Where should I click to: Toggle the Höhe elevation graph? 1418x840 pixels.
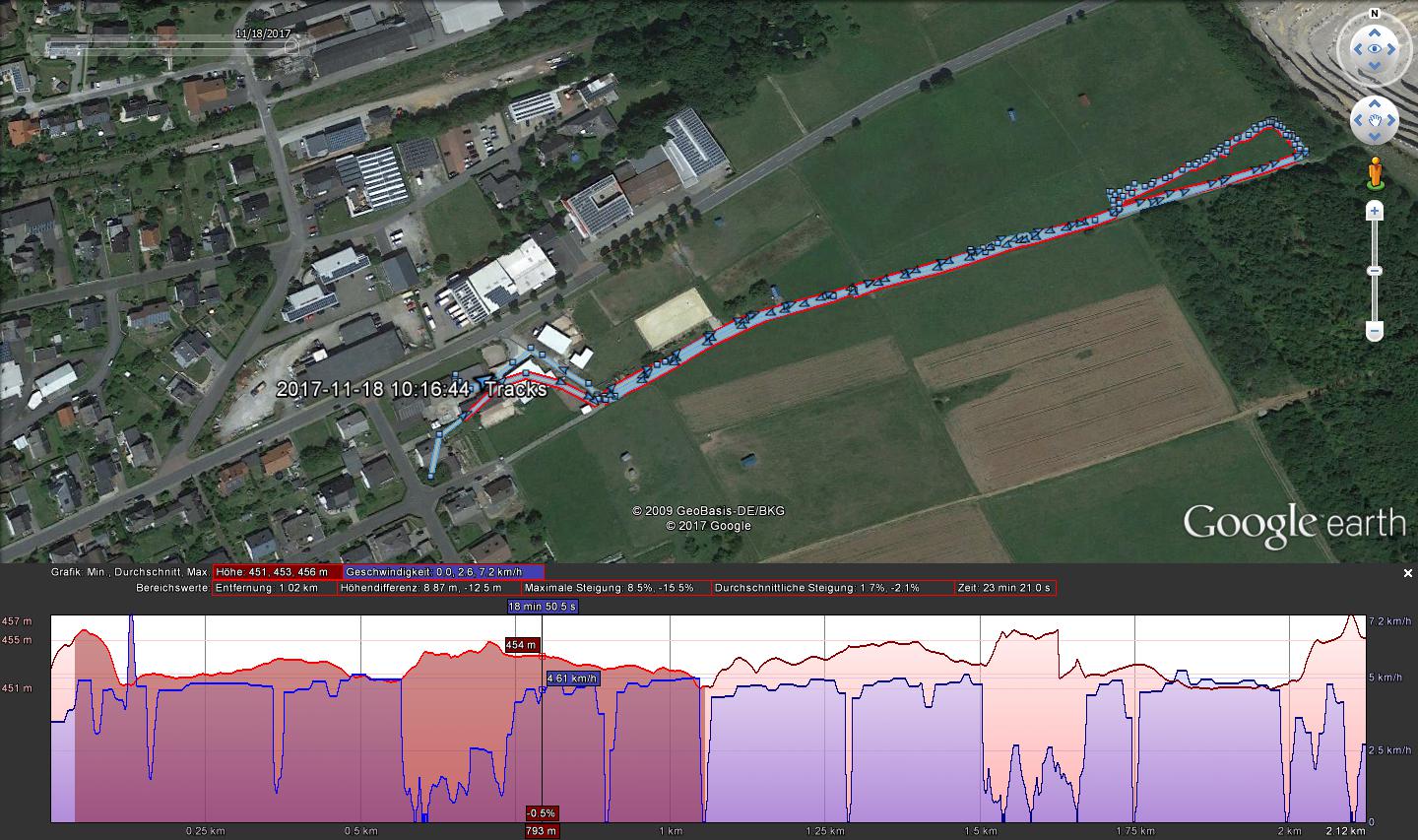point(277,572)
